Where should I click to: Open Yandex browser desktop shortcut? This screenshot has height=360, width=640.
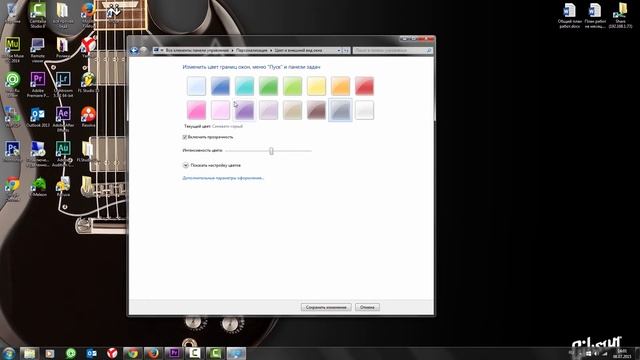[88, 48]
